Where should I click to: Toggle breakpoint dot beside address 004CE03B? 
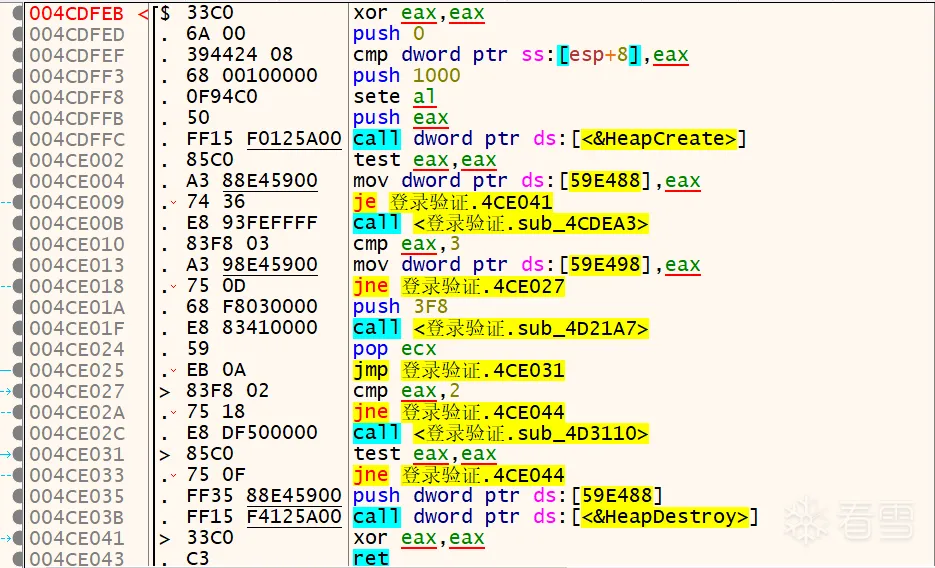pyautogui.click(x=17, y=517)
